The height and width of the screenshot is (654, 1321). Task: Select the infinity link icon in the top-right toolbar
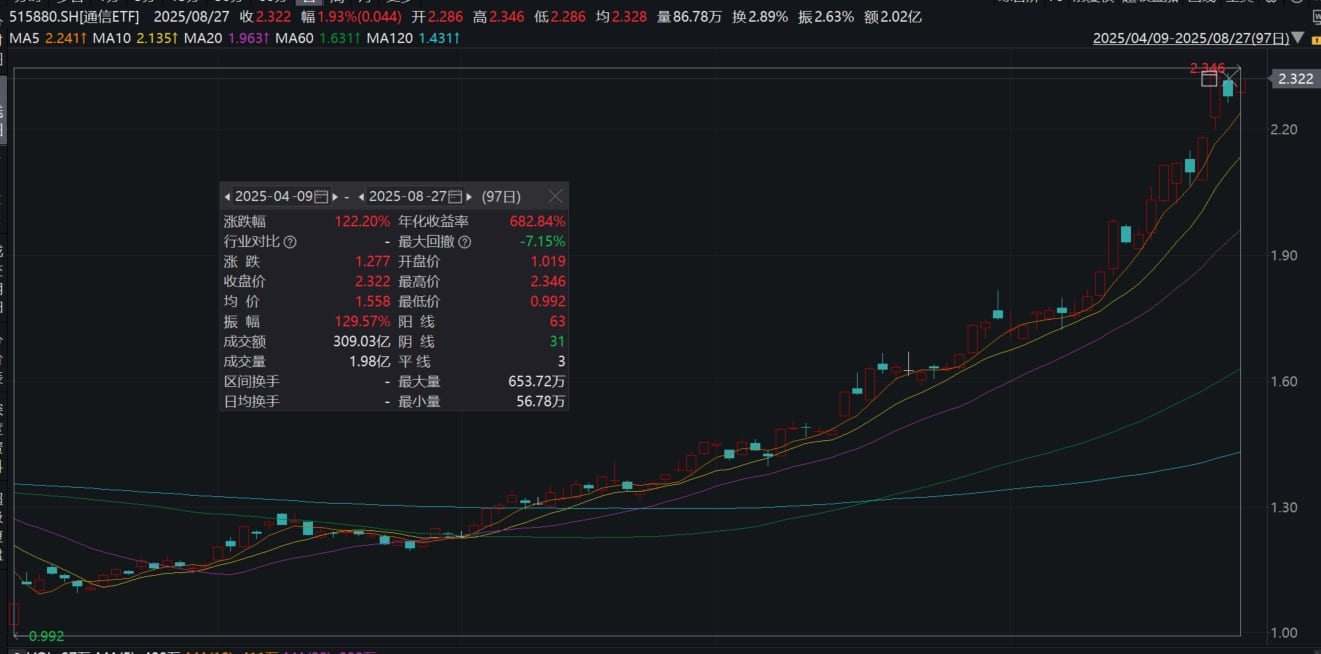coord(1271,4)
